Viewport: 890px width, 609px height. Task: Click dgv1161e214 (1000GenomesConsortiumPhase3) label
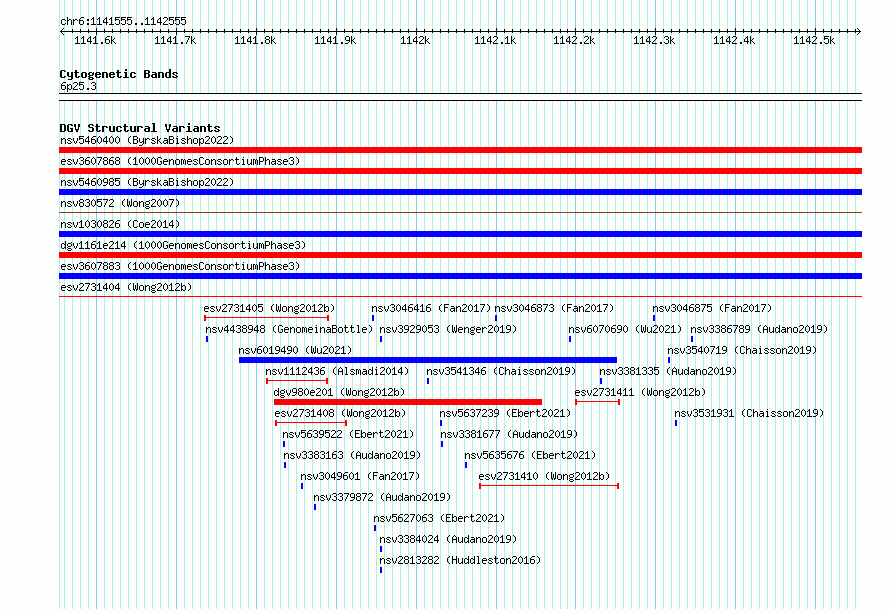click(183, 245)
